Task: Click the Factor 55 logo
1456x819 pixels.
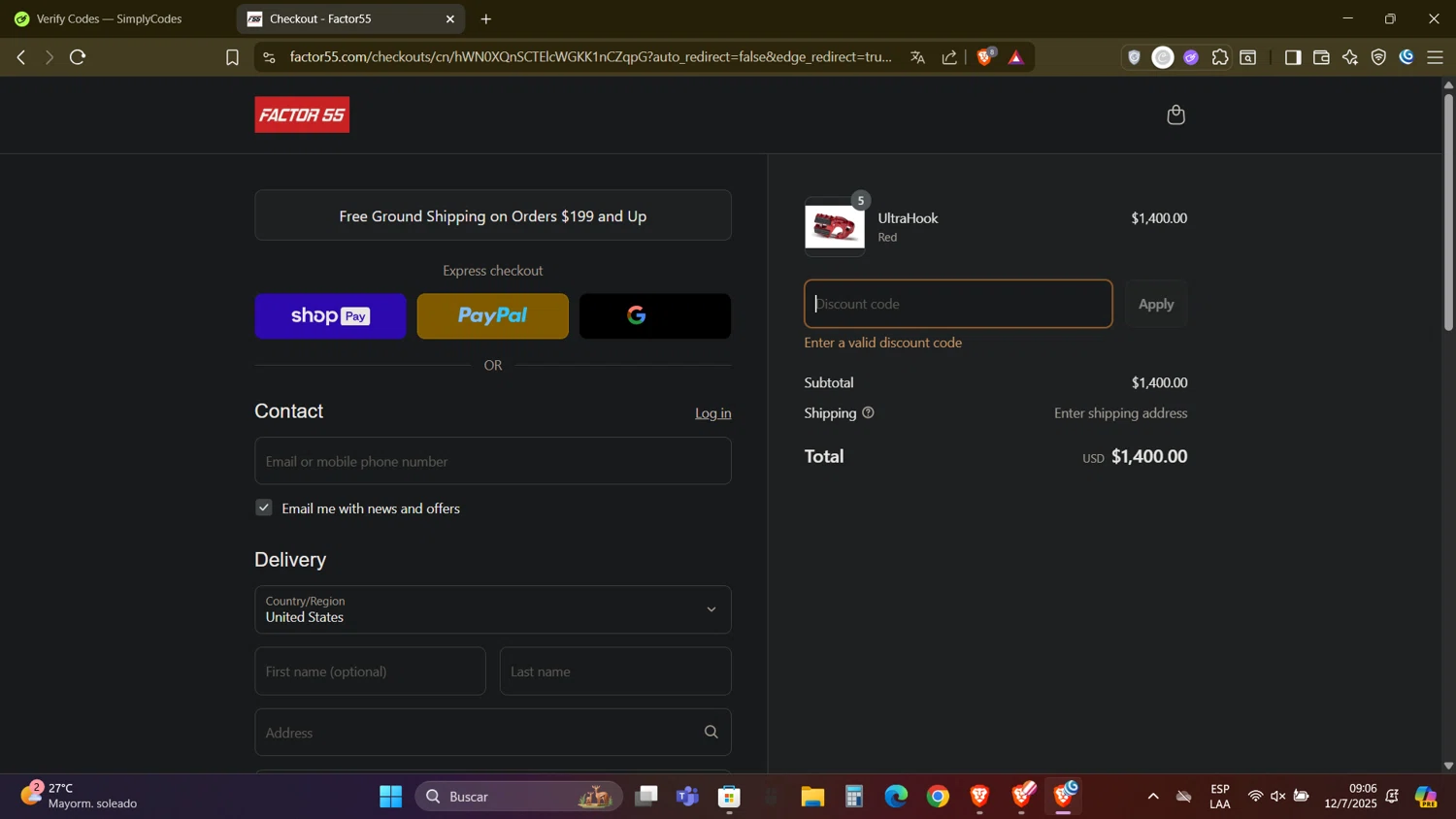Action: tap(302, 115)
